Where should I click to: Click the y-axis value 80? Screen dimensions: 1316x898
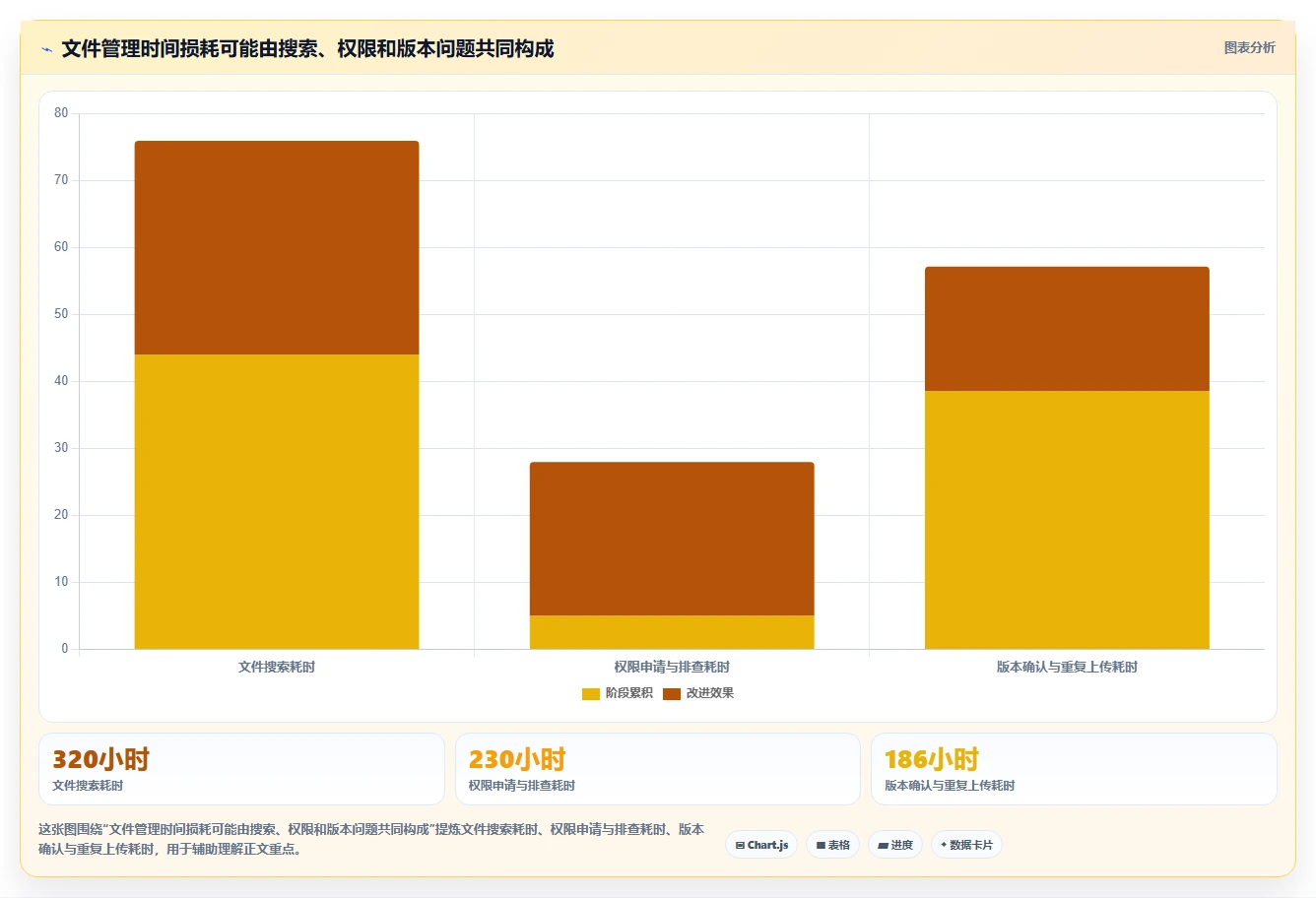coord(61,113)
